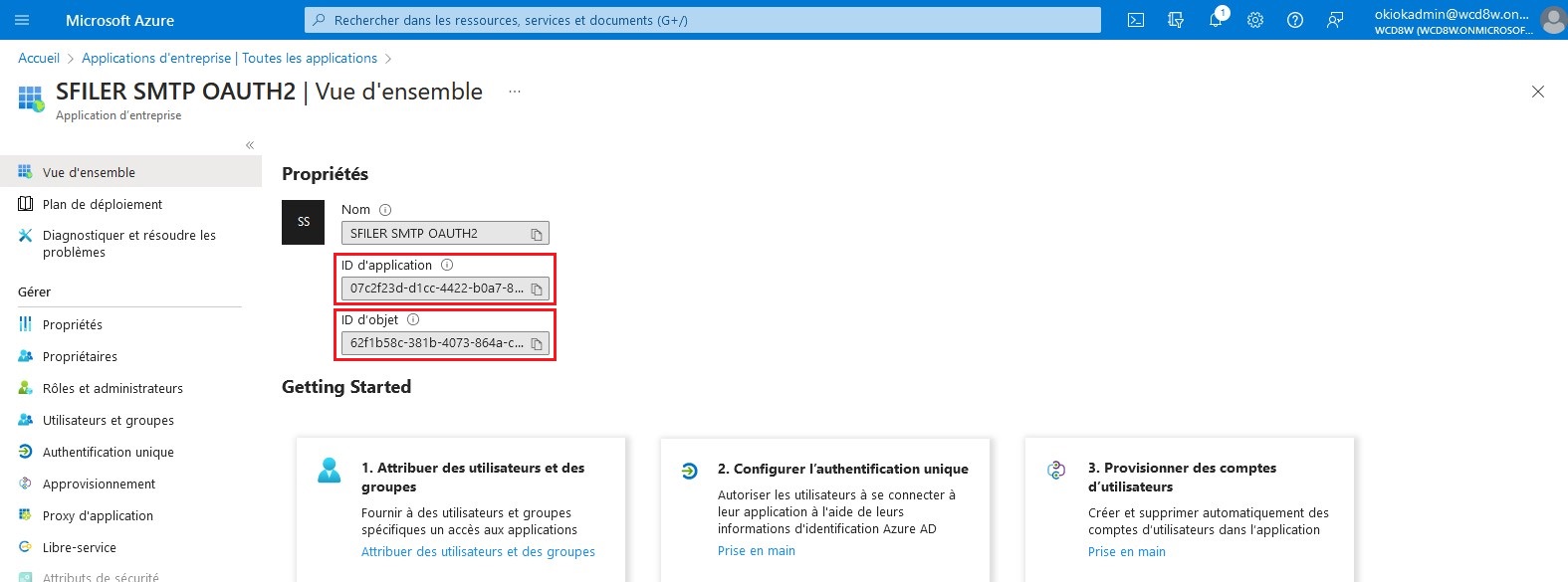Open the notifications bell

1216,20
